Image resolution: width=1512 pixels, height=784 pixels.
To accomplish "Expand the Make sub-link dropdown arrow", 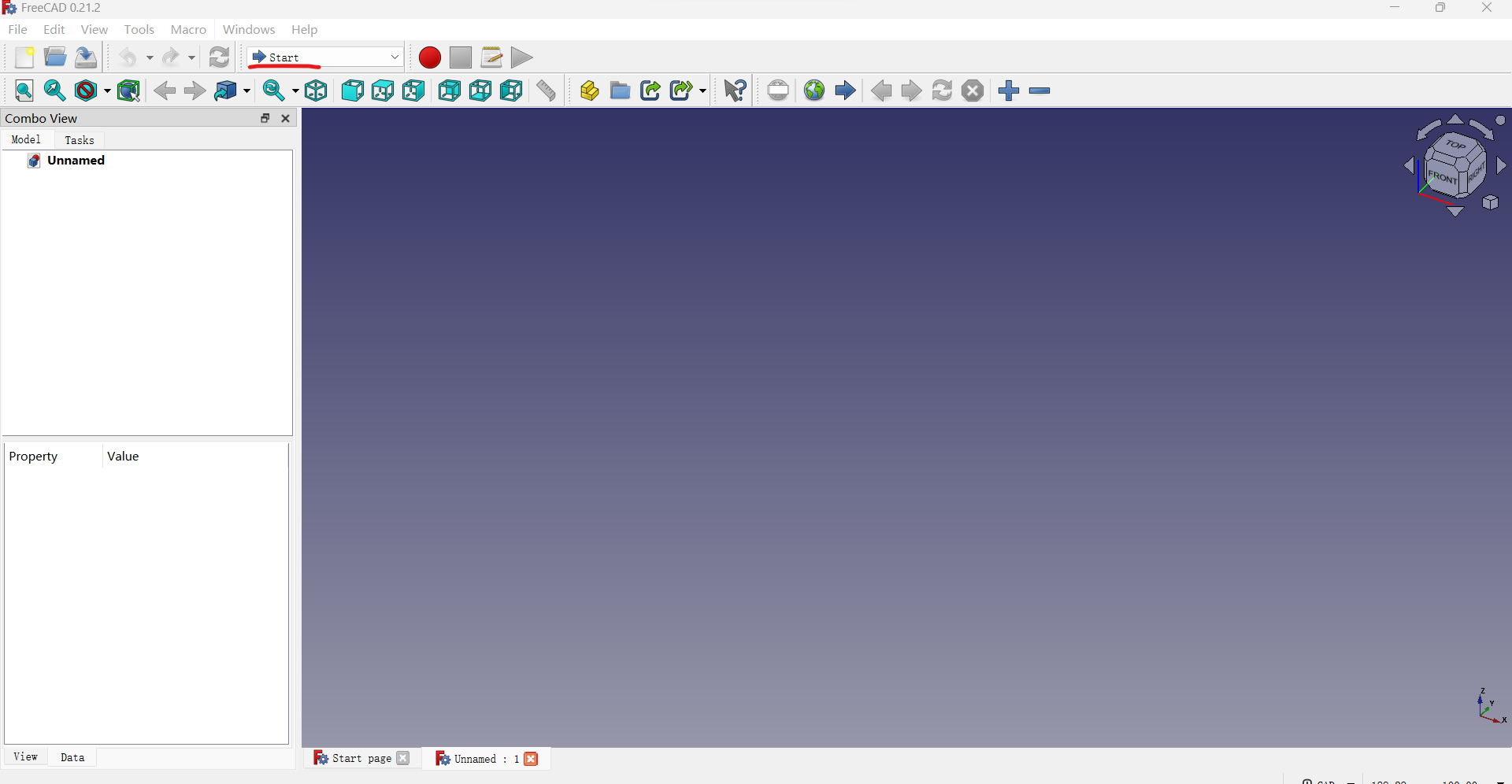I will pyautogui.click(x=702, y=91).
